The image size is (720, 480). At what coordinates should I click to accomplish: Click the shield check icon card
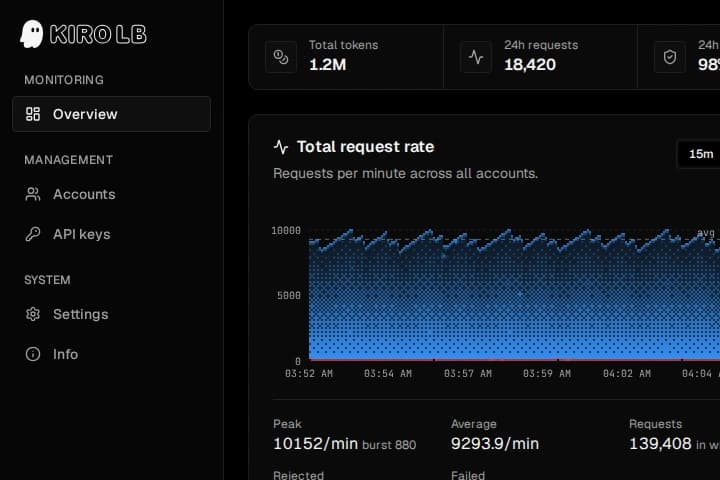tap(670, 57)
